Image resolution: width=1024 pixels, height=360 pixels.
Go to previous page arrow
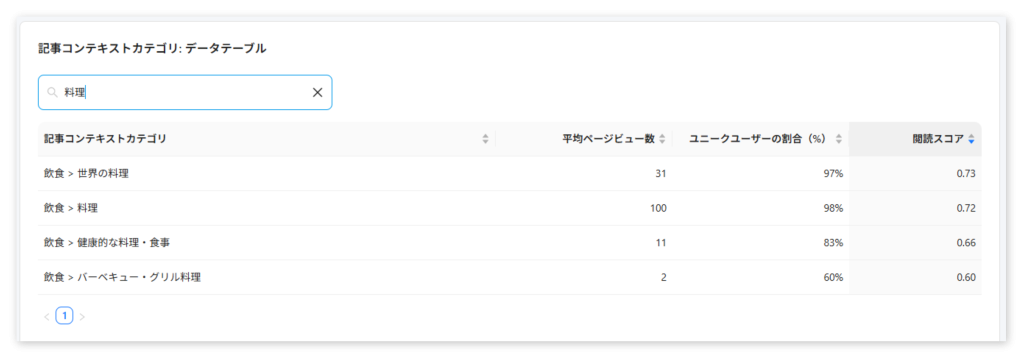pyautogui.click(x=46, y=317)
